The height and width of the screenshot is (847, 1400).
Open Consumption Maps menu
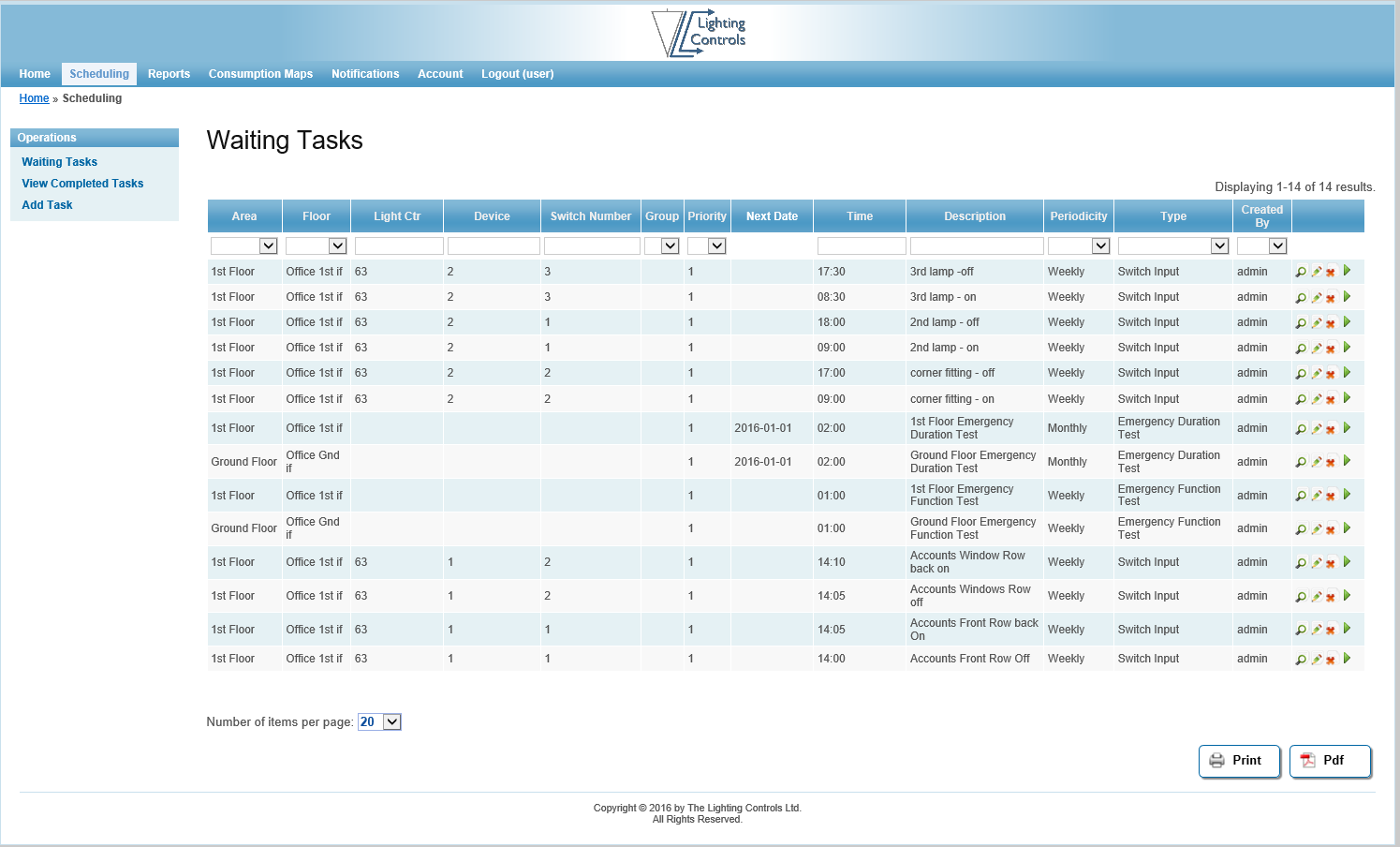[x=260, y=74]
